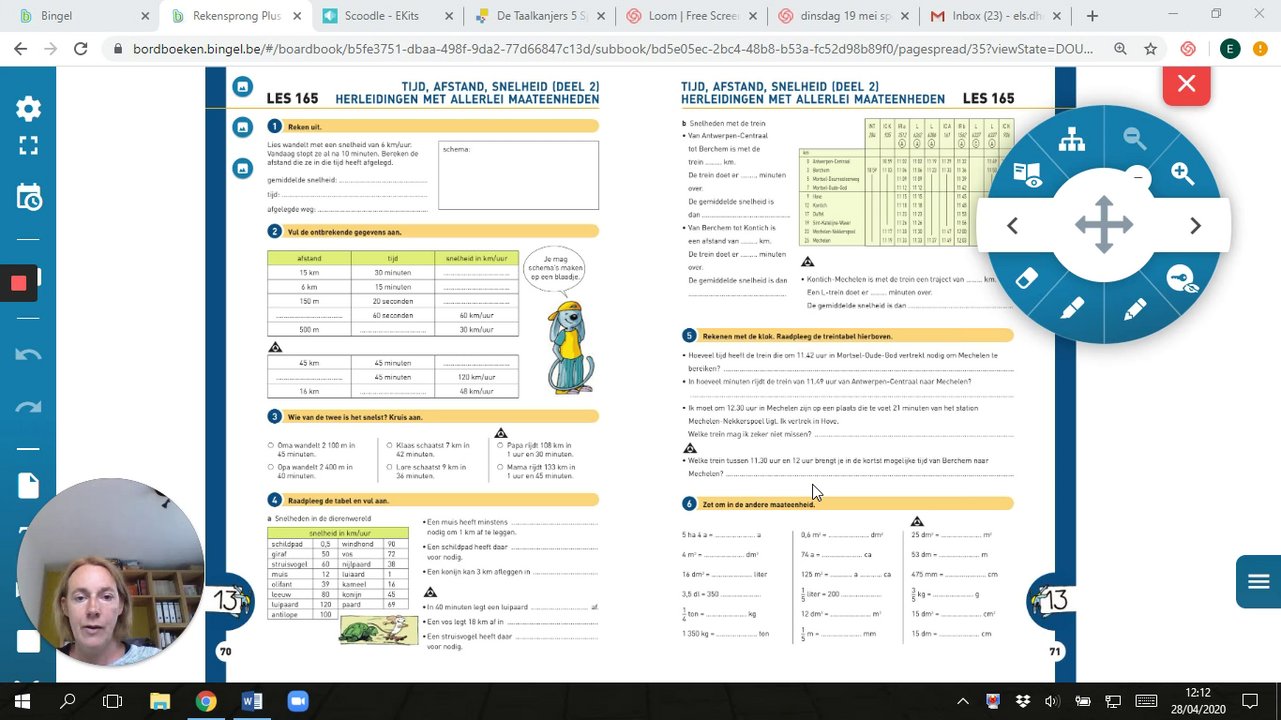Open the blue hamburger menu on right
Screen dimensions: 1281x720
tap(1258, 581)
